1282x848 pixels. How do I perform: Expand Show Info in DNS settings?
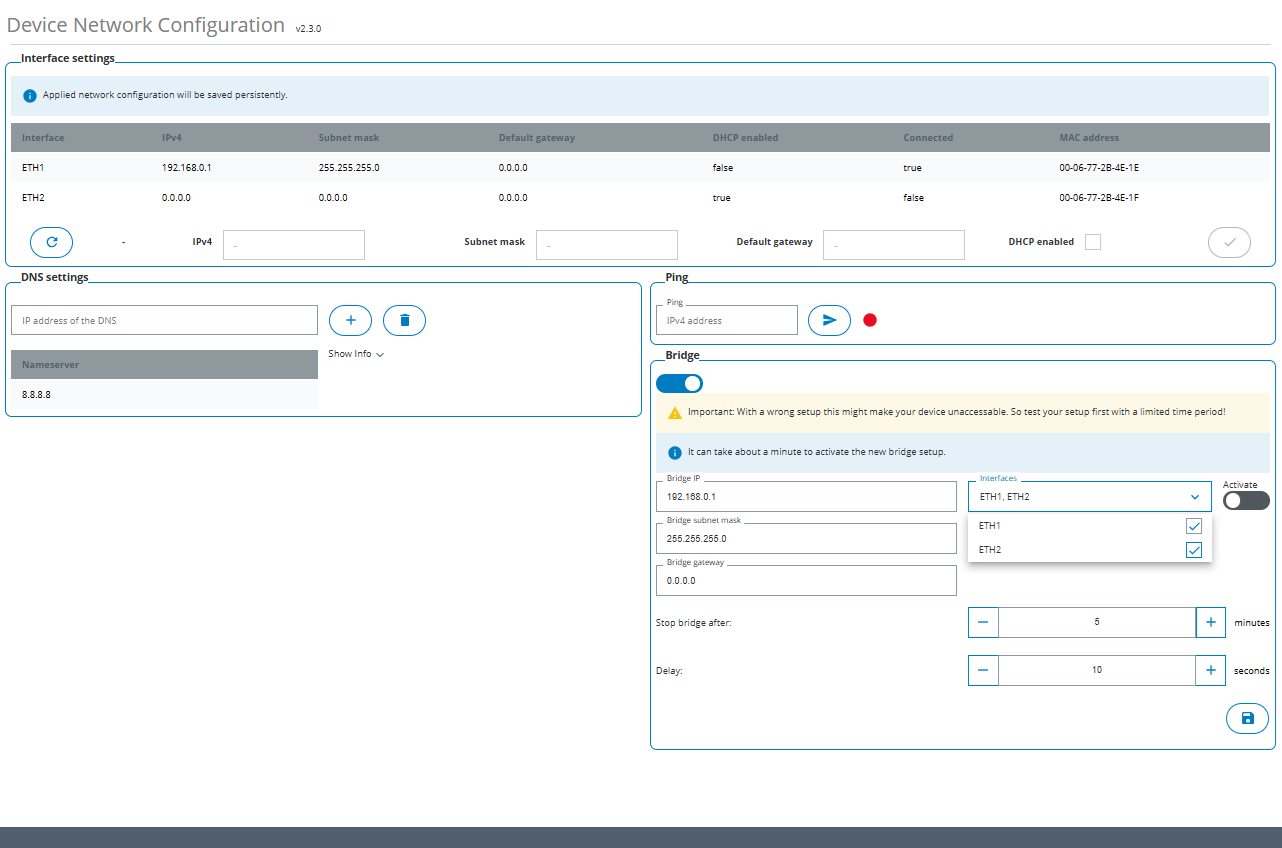pyautogui.click(x=356, y=354)
